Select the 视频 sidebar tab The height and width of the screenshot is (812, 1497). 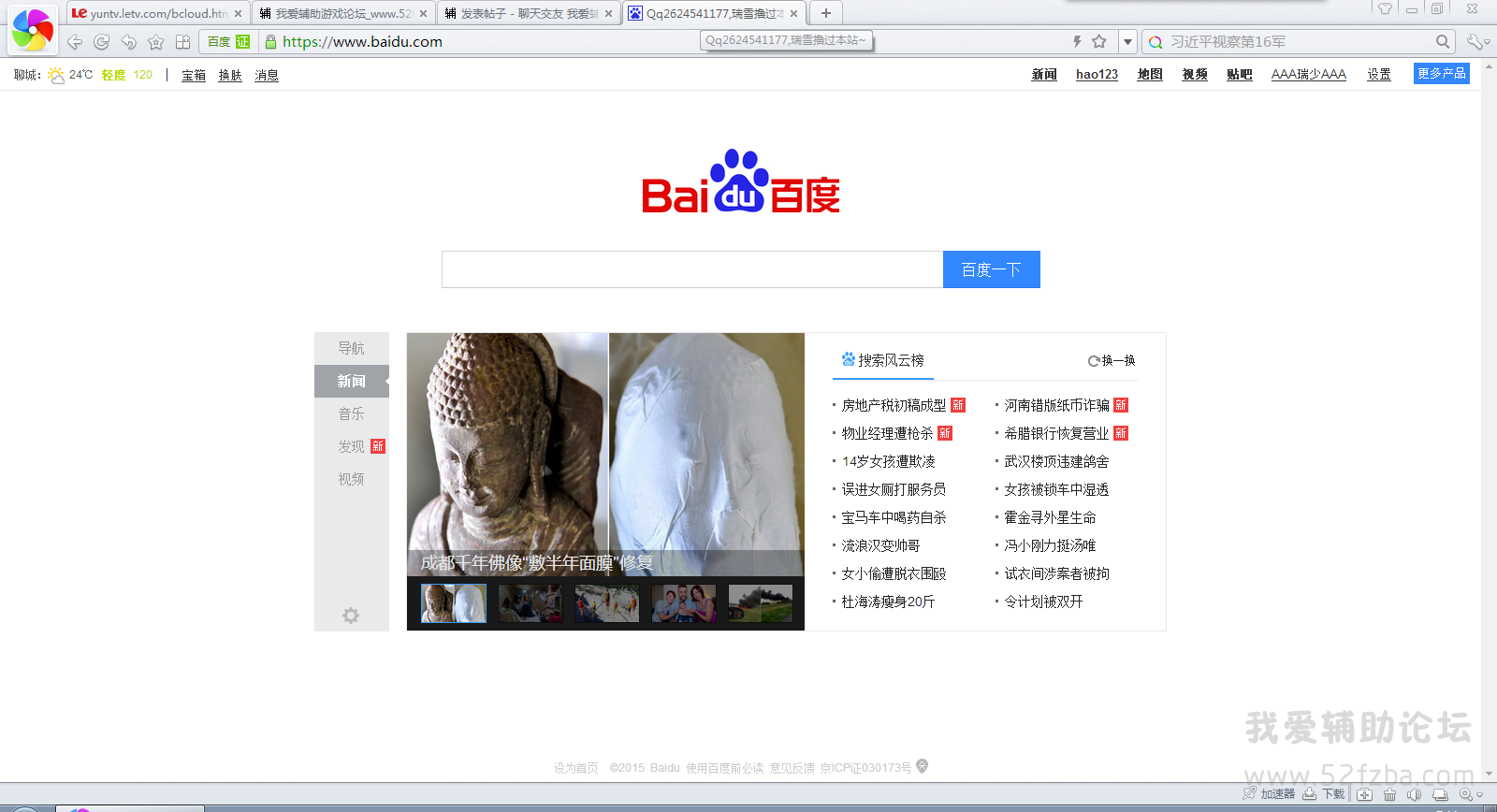tap(352, 479)
